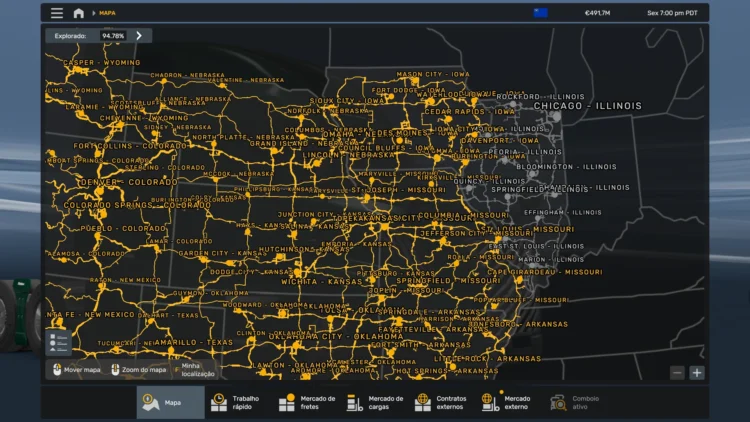
Task: Click the Rockford - Illinois label
Action: point(540,97)
